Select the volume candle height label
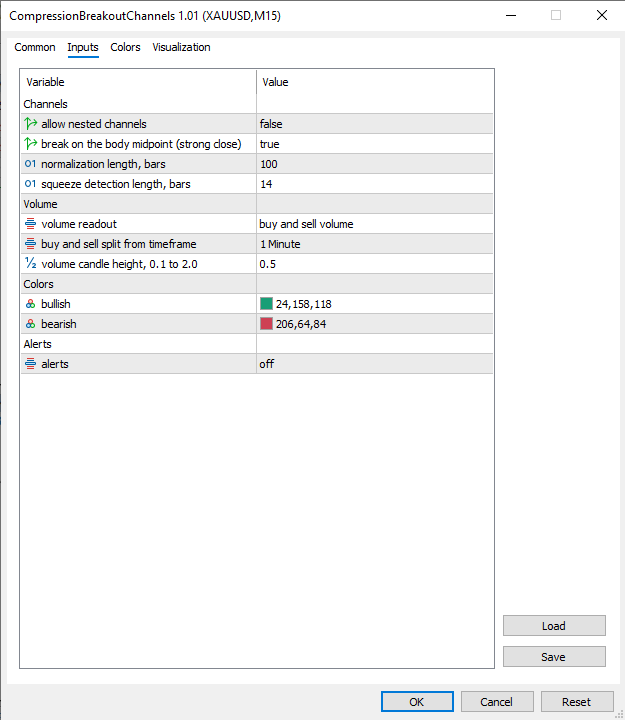Image resolution: width=625 pixels, height=720 pixels. [x=119, y=264]
